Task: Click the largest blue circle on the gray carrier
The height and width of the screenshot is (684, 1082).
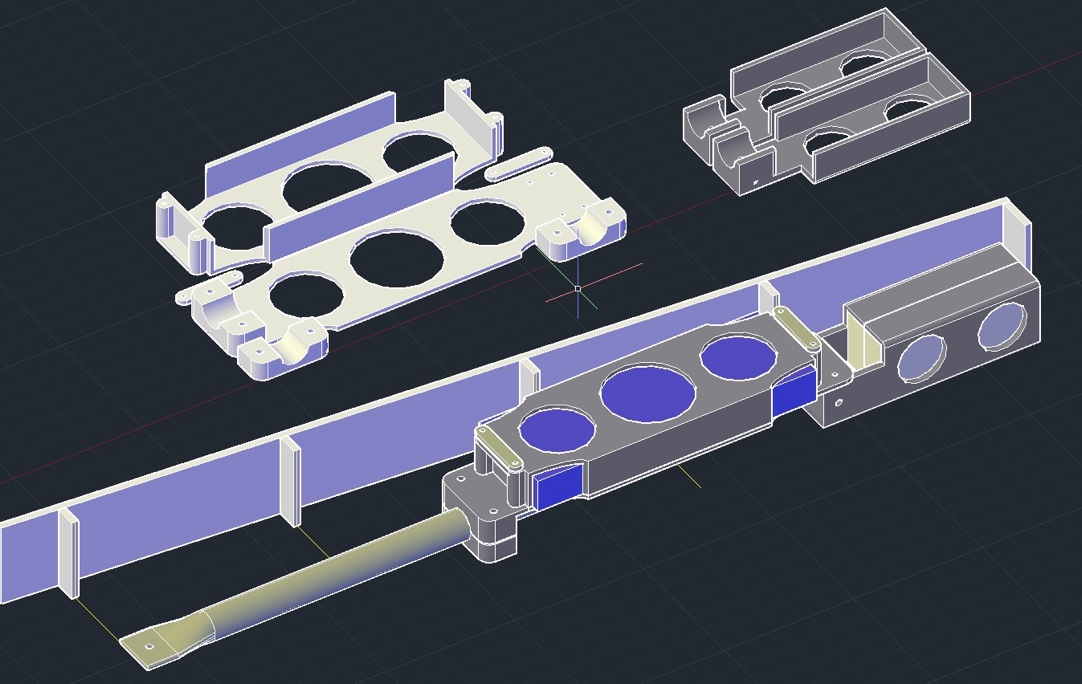Action: (x=647, y=393)
